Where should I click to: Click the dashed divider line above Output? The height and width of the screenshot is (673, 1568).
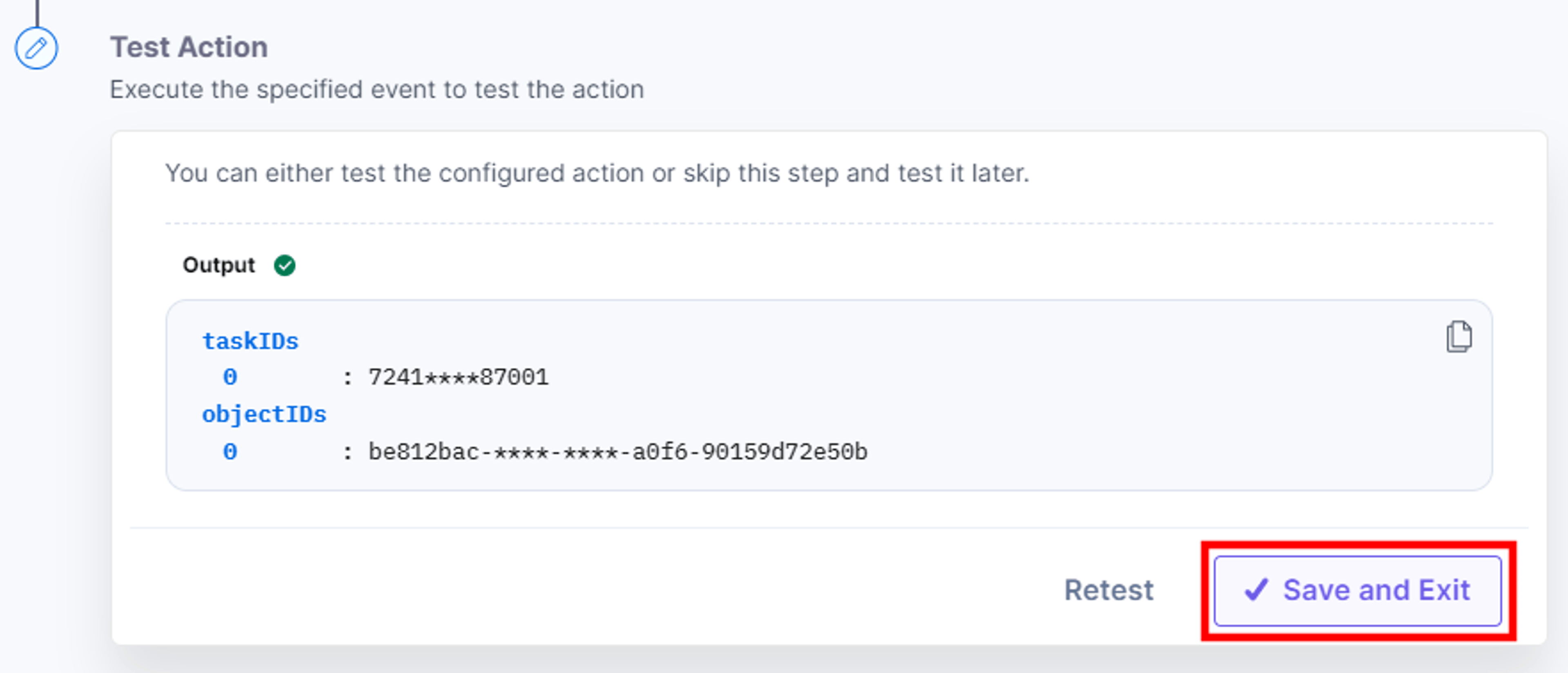coord(829,224)
